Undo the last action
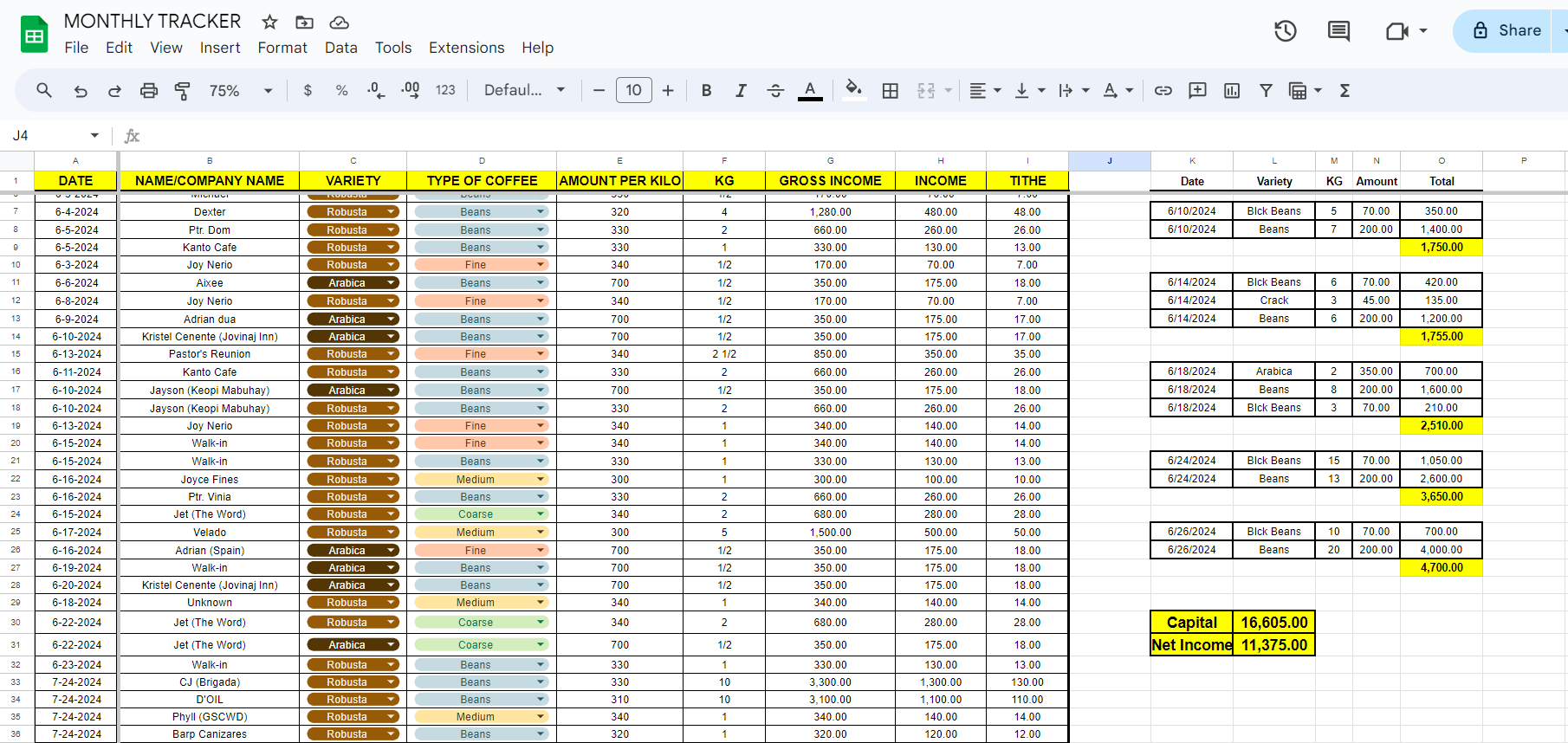 [x=81, y=90]
